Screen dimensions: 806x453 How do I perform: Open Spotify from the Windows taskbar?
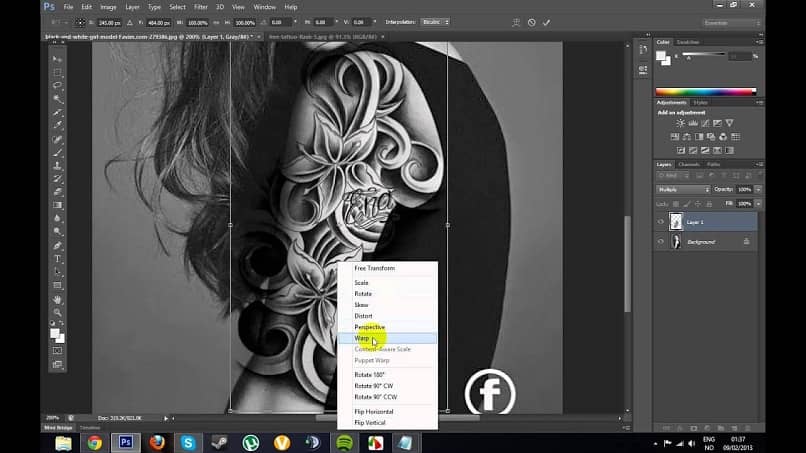pos(344,442)
